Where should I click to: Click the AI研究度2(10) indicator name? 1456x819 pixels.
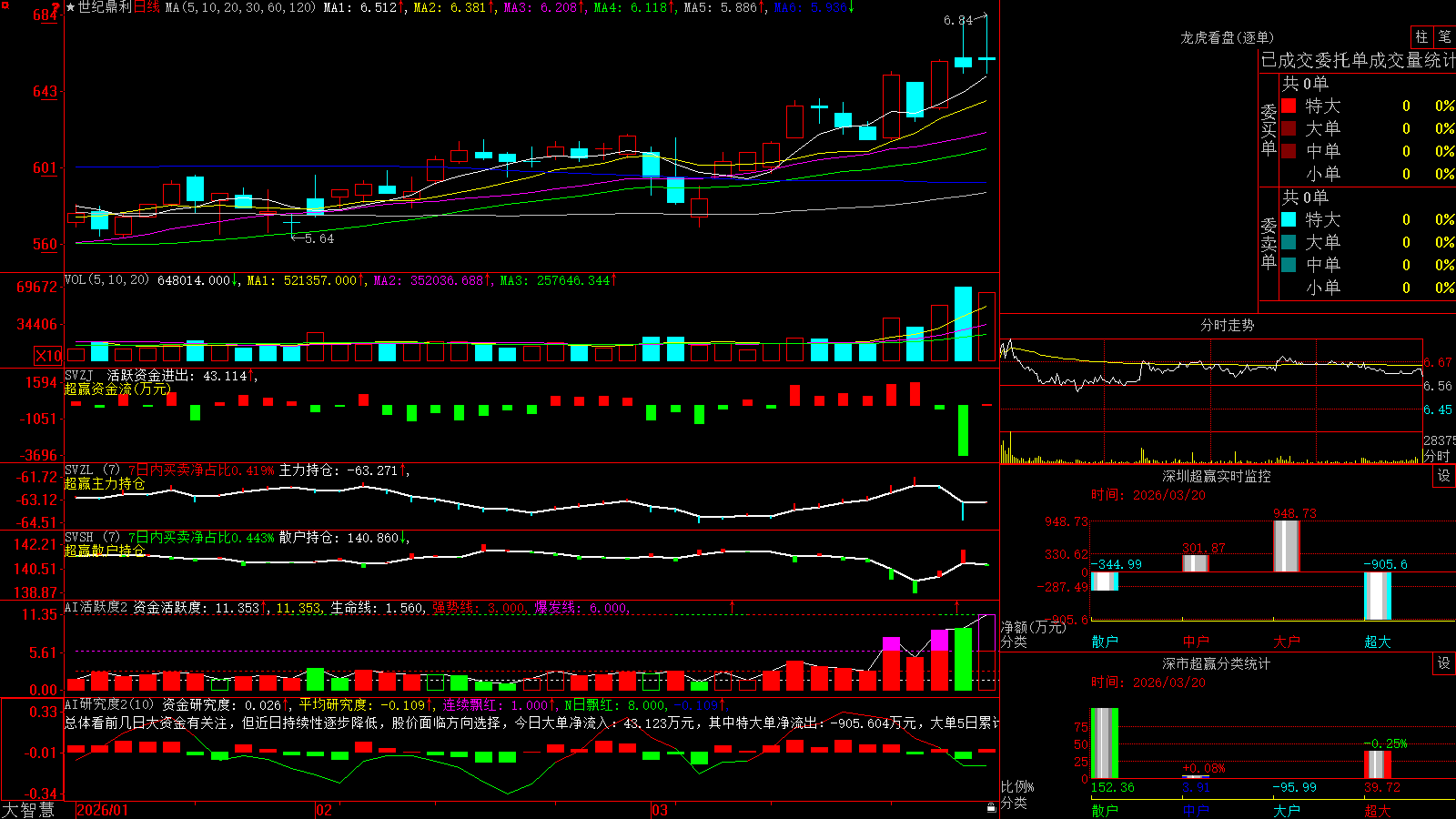pos(109,704)
